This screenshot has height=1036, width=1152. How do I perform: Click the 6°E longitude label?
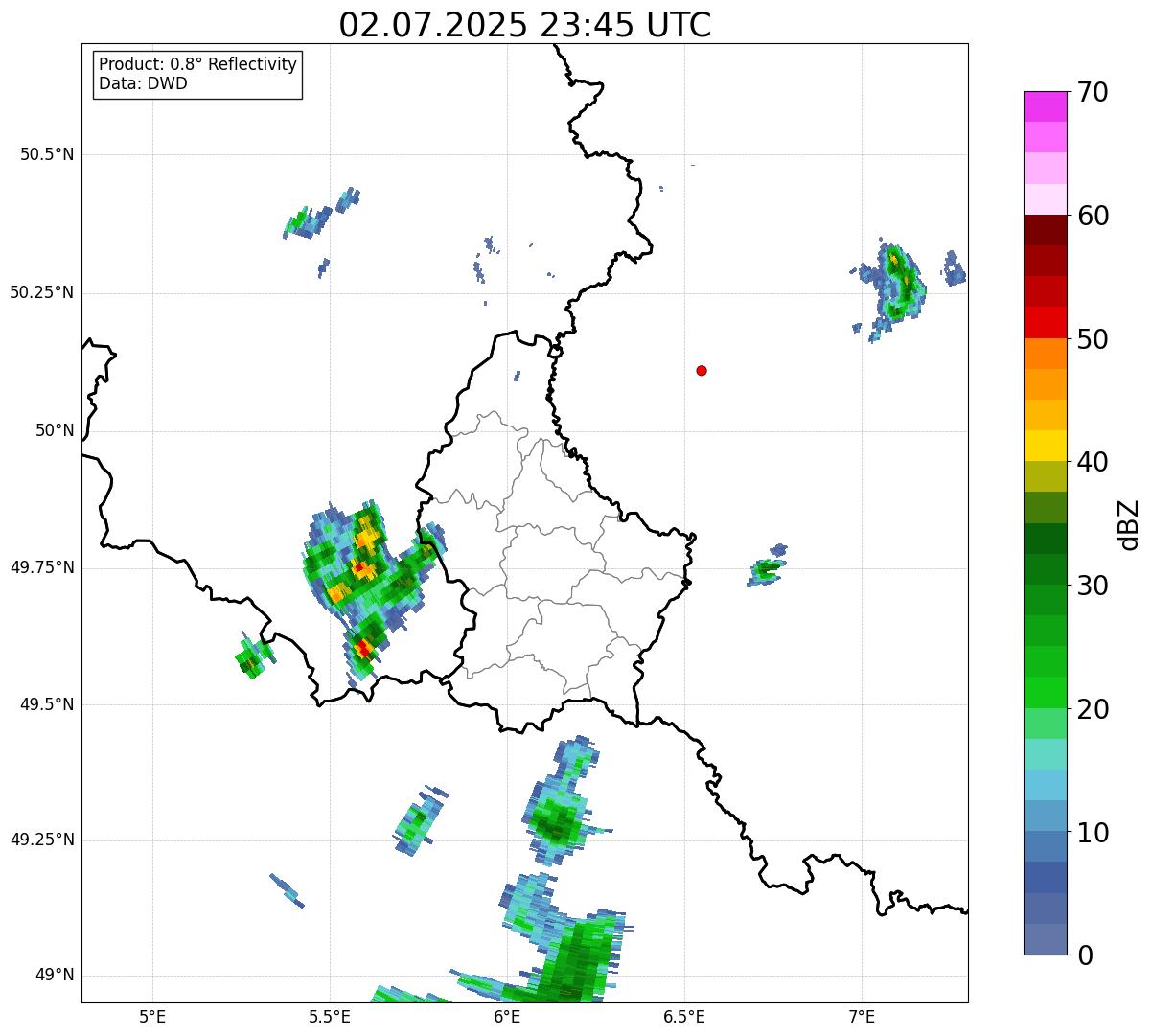[507, 1016]
